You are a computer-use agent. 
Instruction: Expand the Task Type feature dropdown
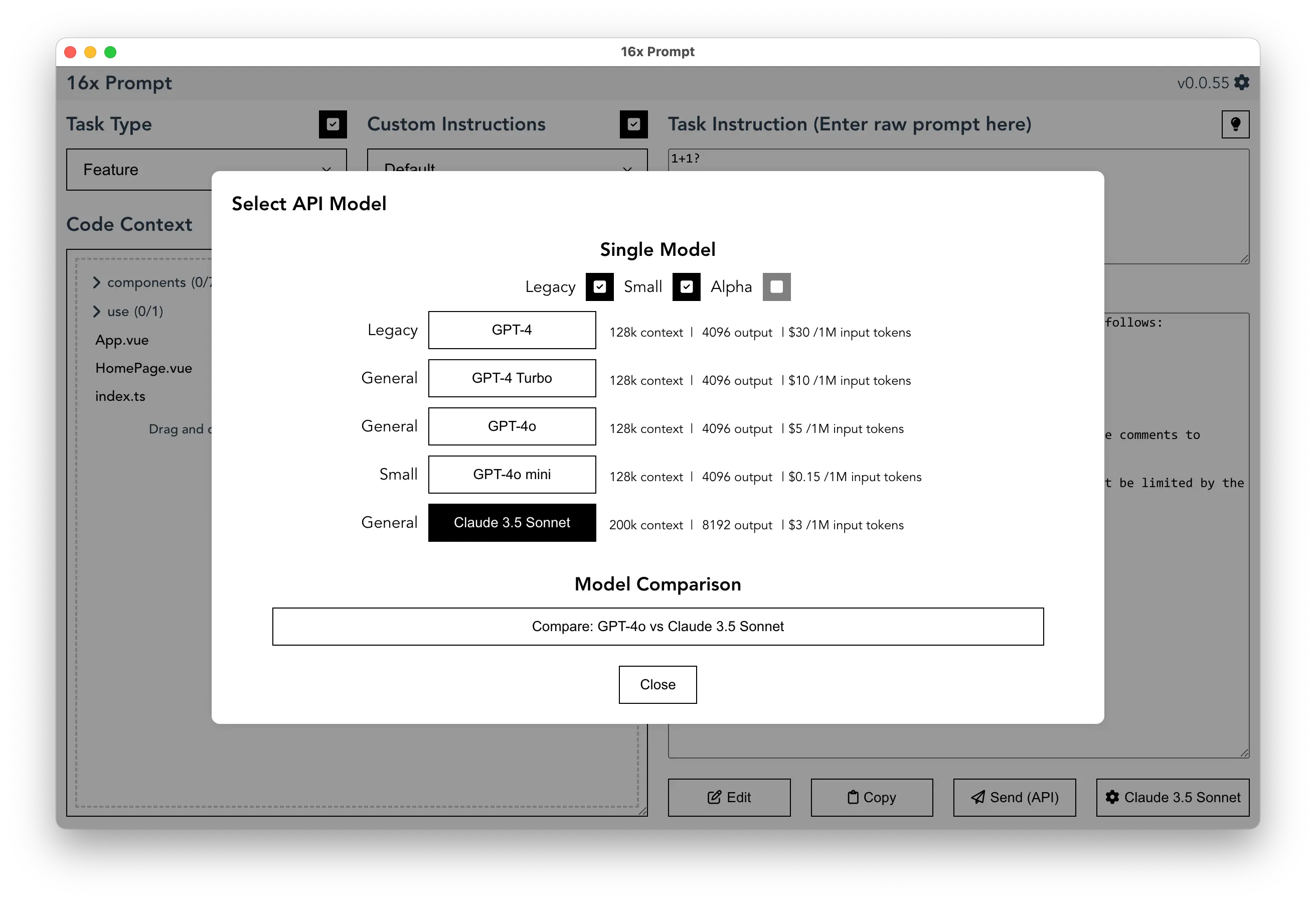(205, 168)
